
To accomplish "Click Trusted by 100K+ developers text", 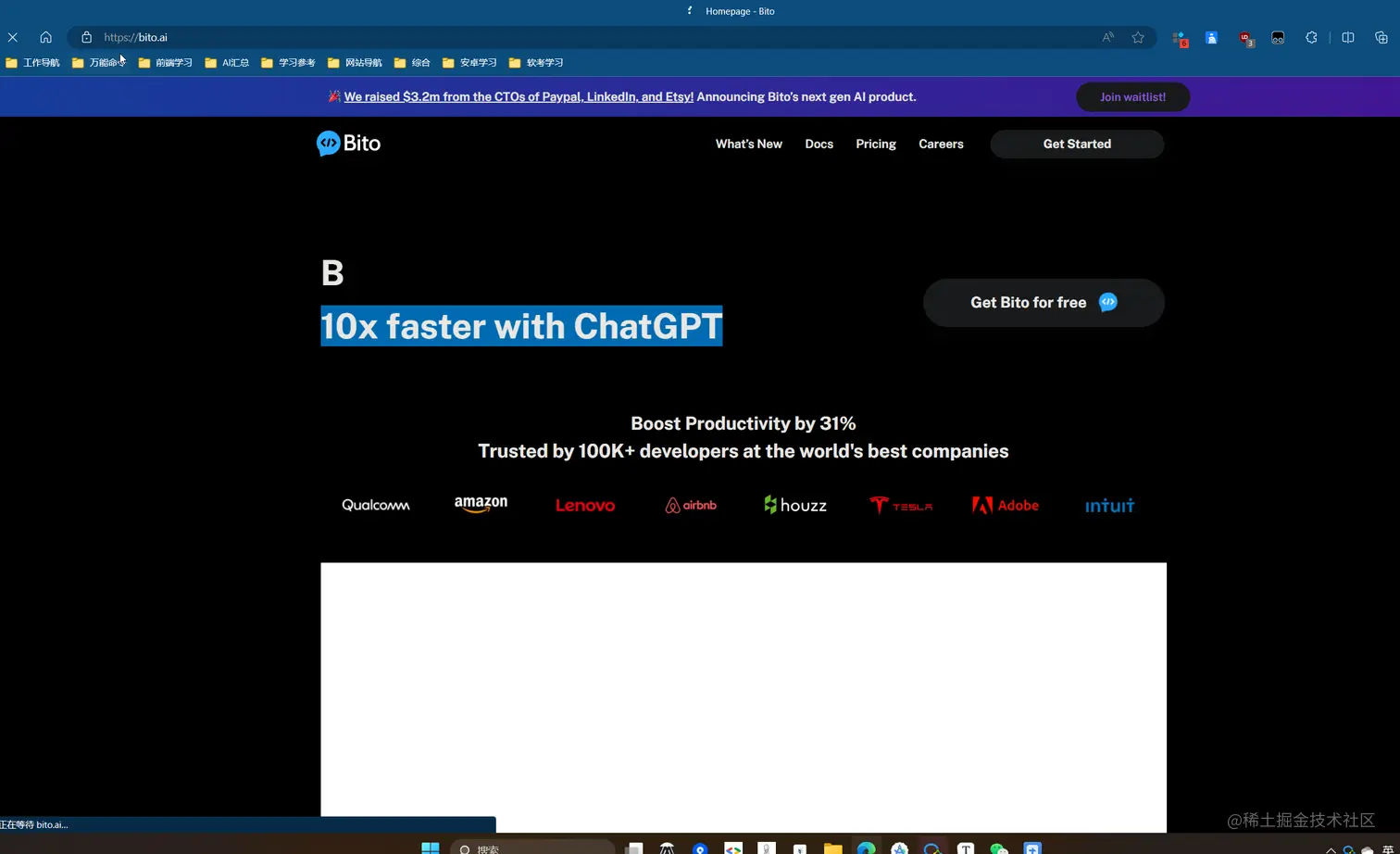I will pos(744,451).
